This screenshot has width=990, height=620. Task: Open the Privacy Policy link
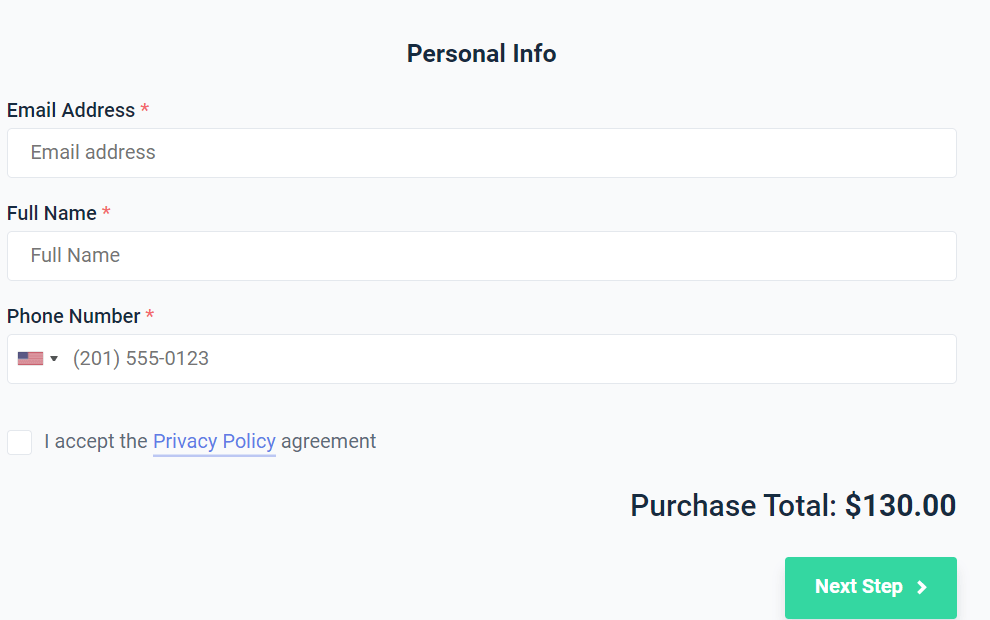coord(214,441)
